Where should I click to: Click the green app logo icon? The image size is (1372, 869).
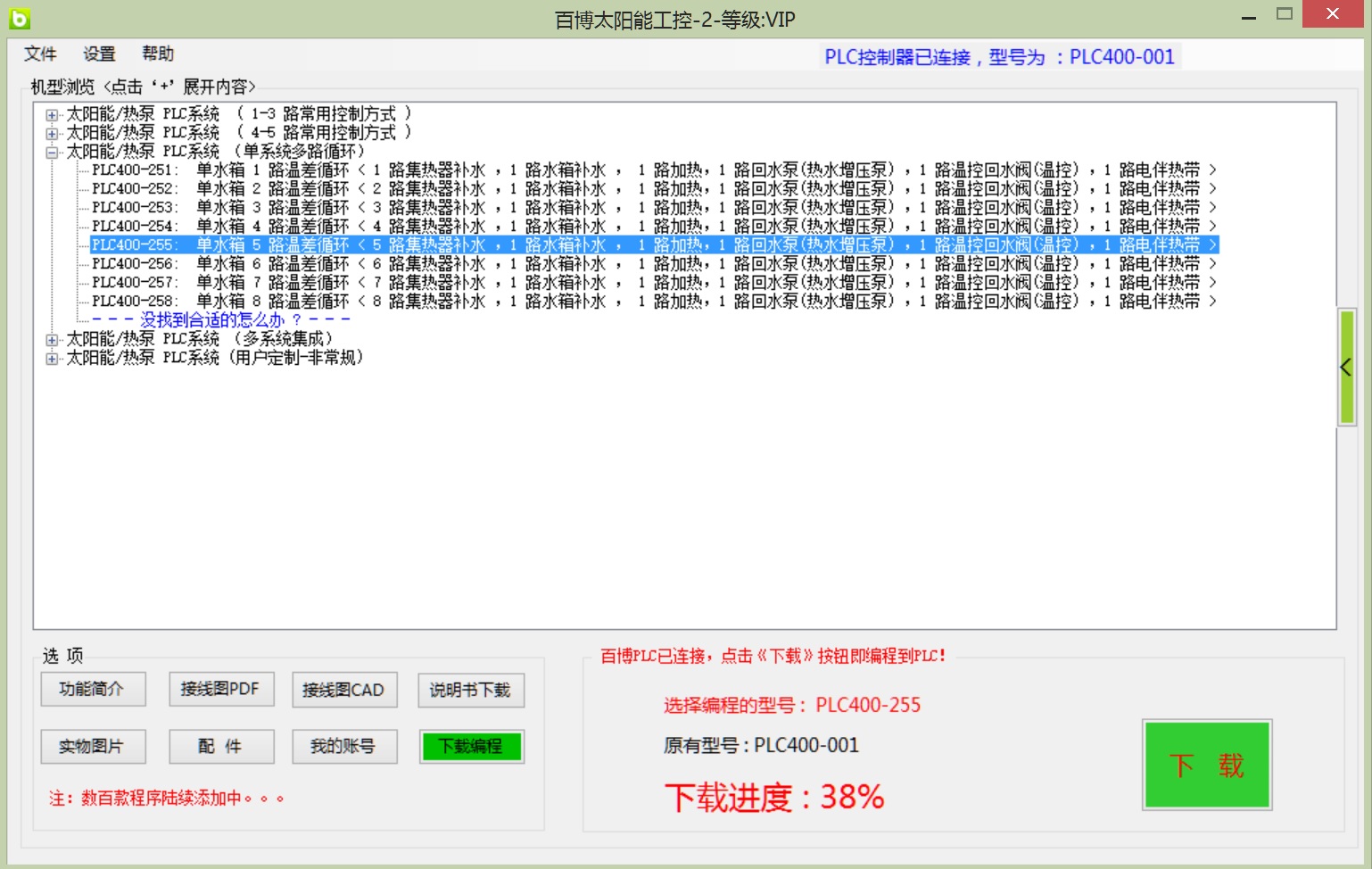tap(20, 18)
